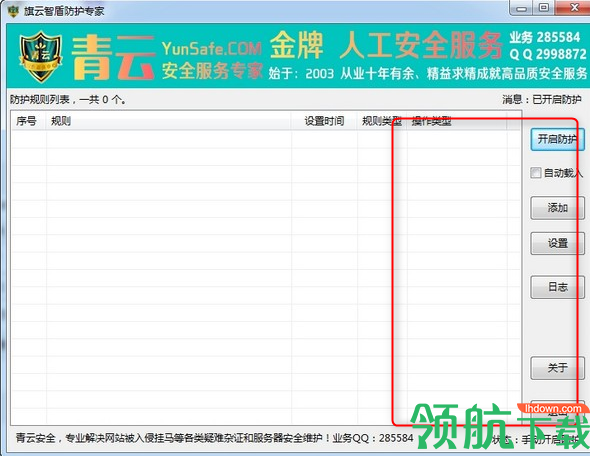Click the 青云 shield logo in the banner
The width and height of the screenshot is (590, 456).
tap(41, 57)
